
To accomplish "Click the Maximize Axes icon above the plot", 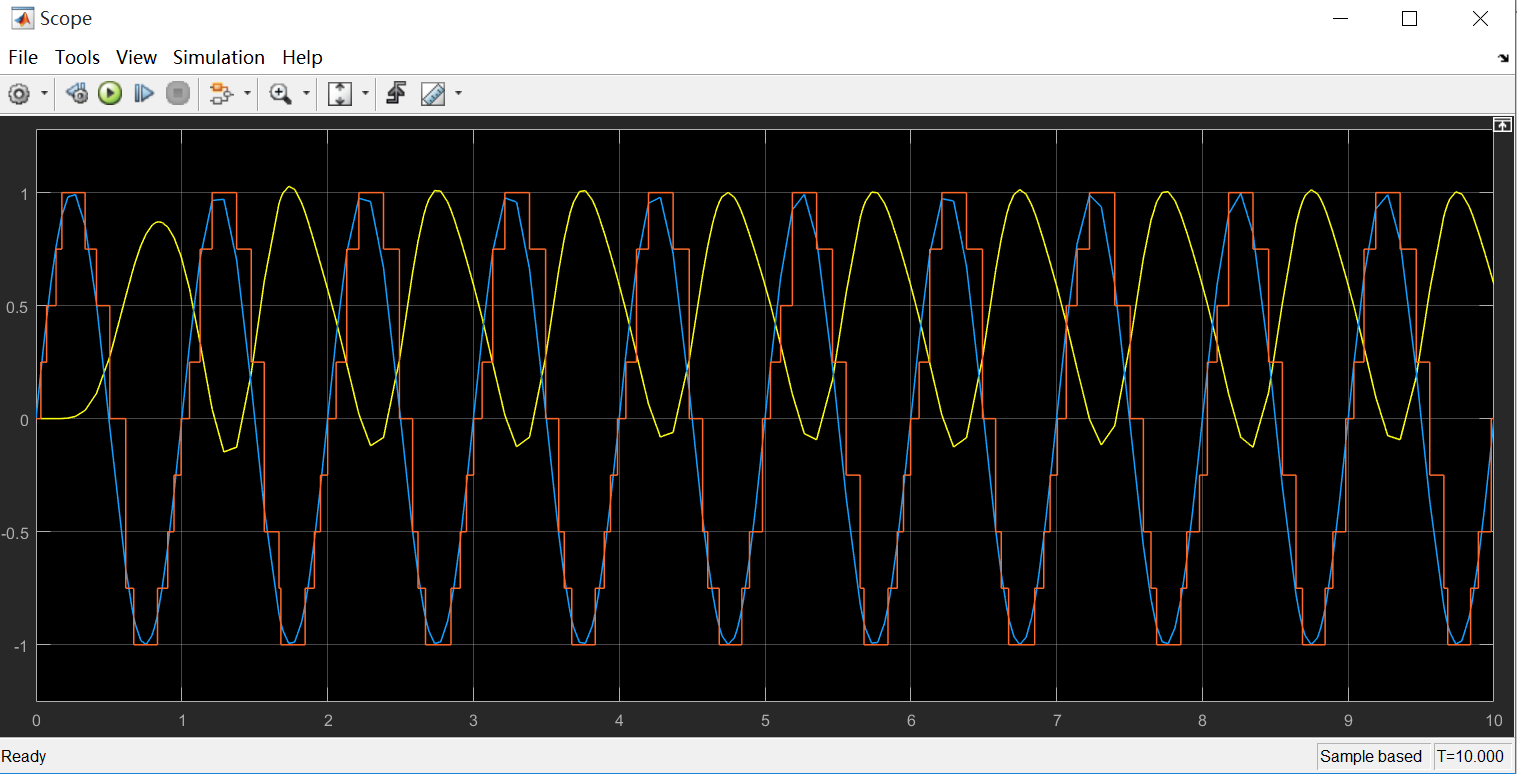I will point(1501,125).
